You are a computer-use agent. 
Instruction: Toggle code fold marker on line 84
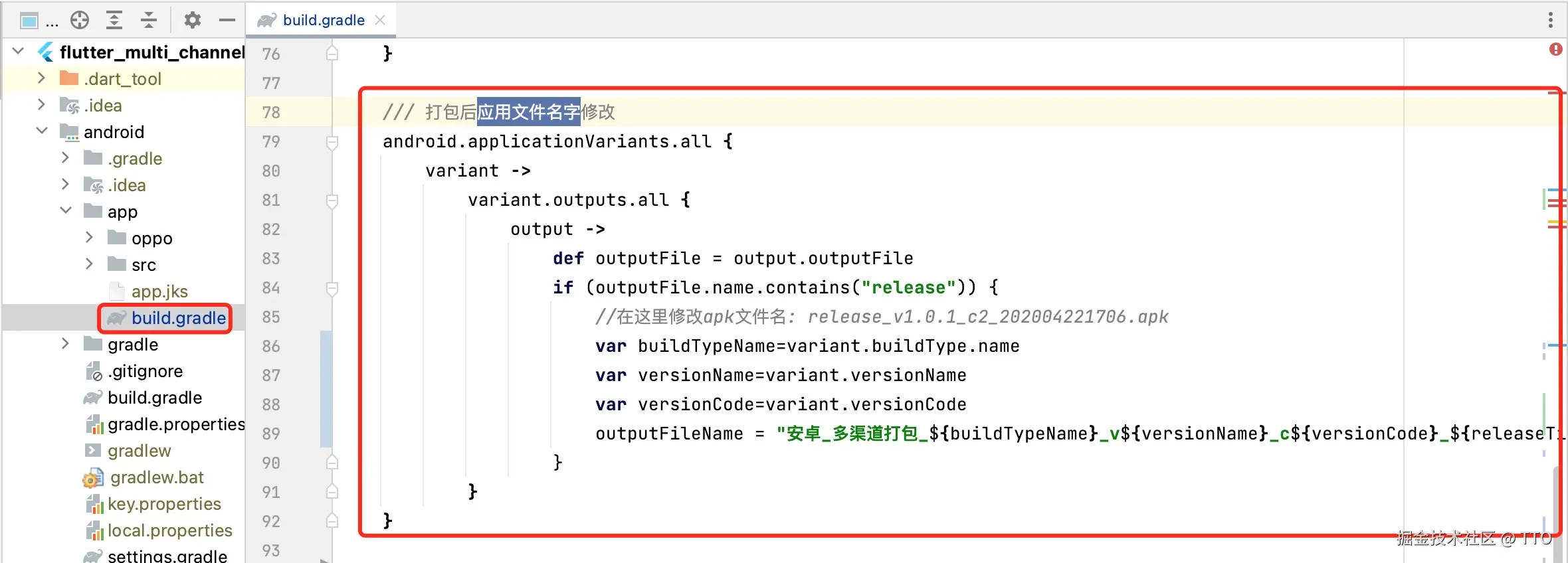tap(332, 288)
